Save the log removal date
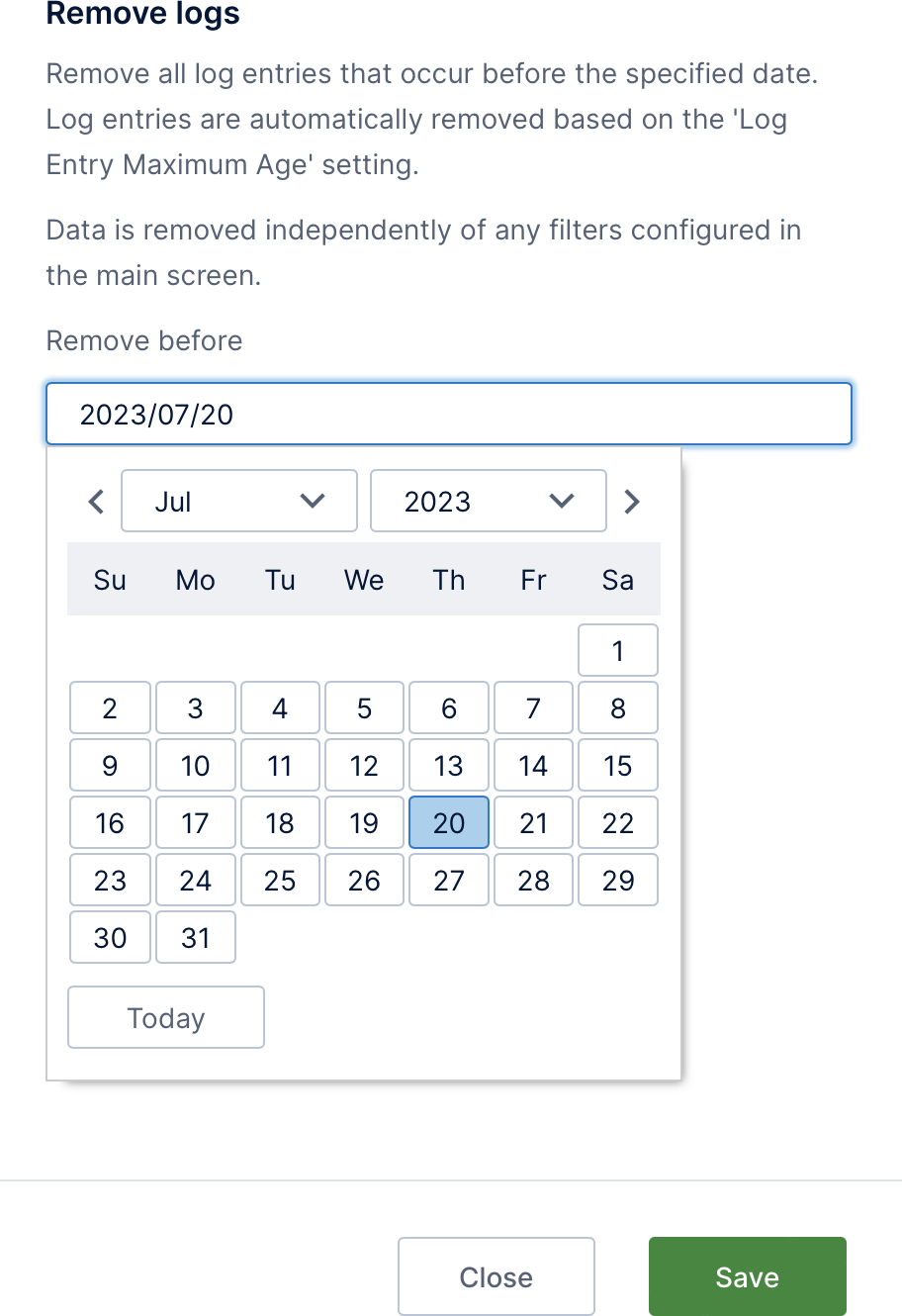902x1316 pixels. pos(747,1275)
